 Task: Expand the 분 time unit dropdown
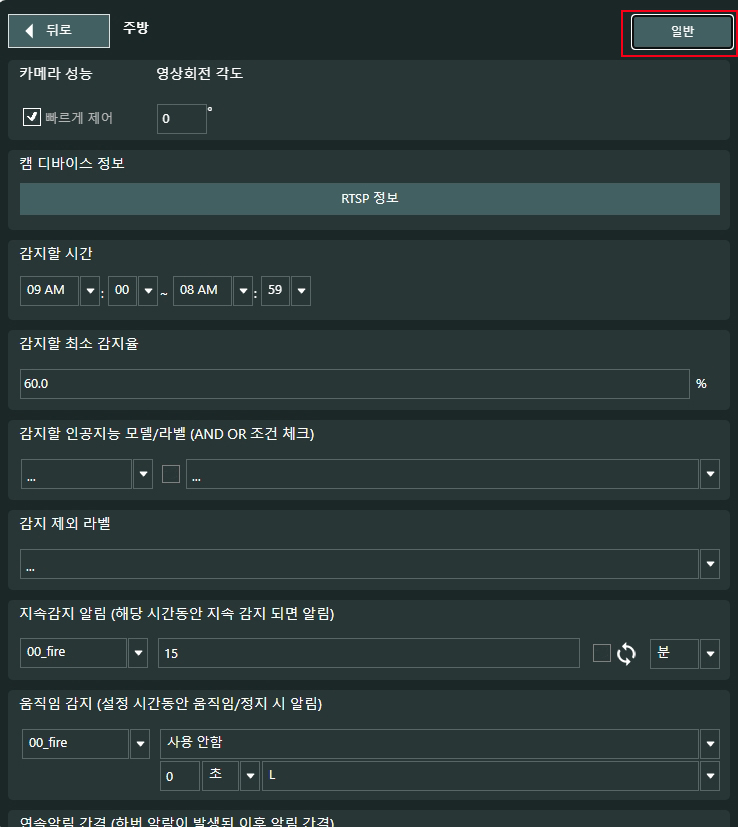(710, 654)
